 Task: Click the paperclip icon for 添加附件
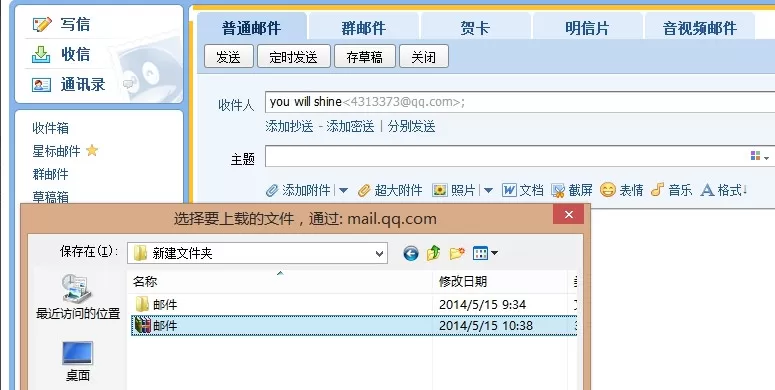[x=272, y=190]
